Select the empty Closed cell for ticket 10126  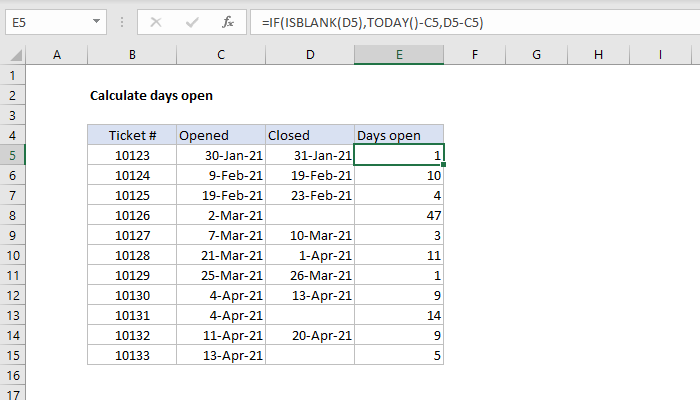coord(310,215)
